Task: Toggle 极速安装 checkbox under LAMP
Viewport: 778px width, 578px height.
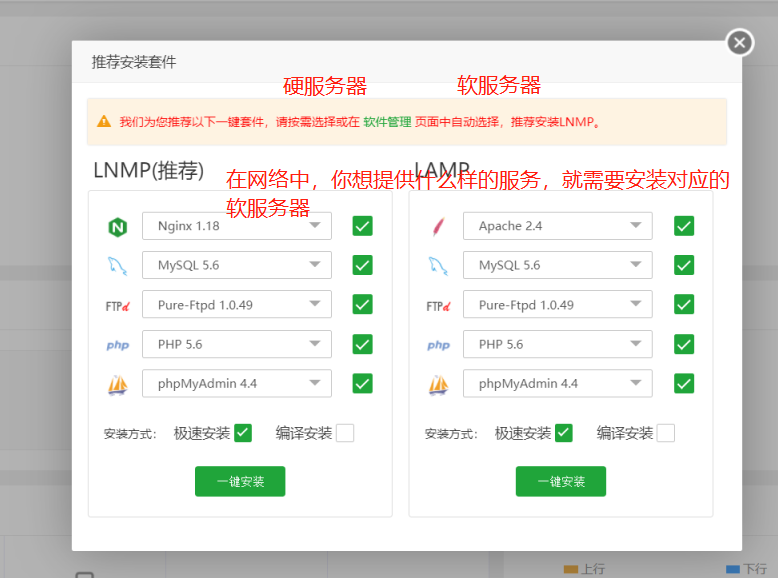Action: 564,433
